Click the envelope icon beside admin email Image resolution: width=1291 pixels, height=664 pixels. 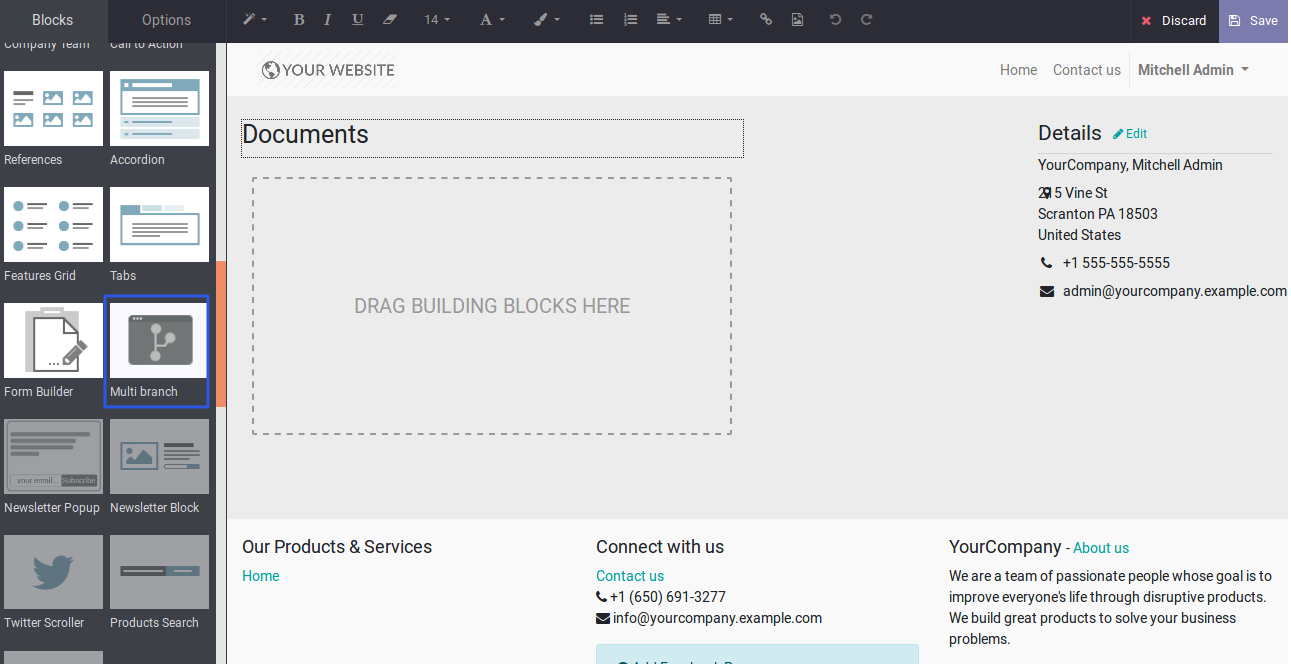[1046, 291]
